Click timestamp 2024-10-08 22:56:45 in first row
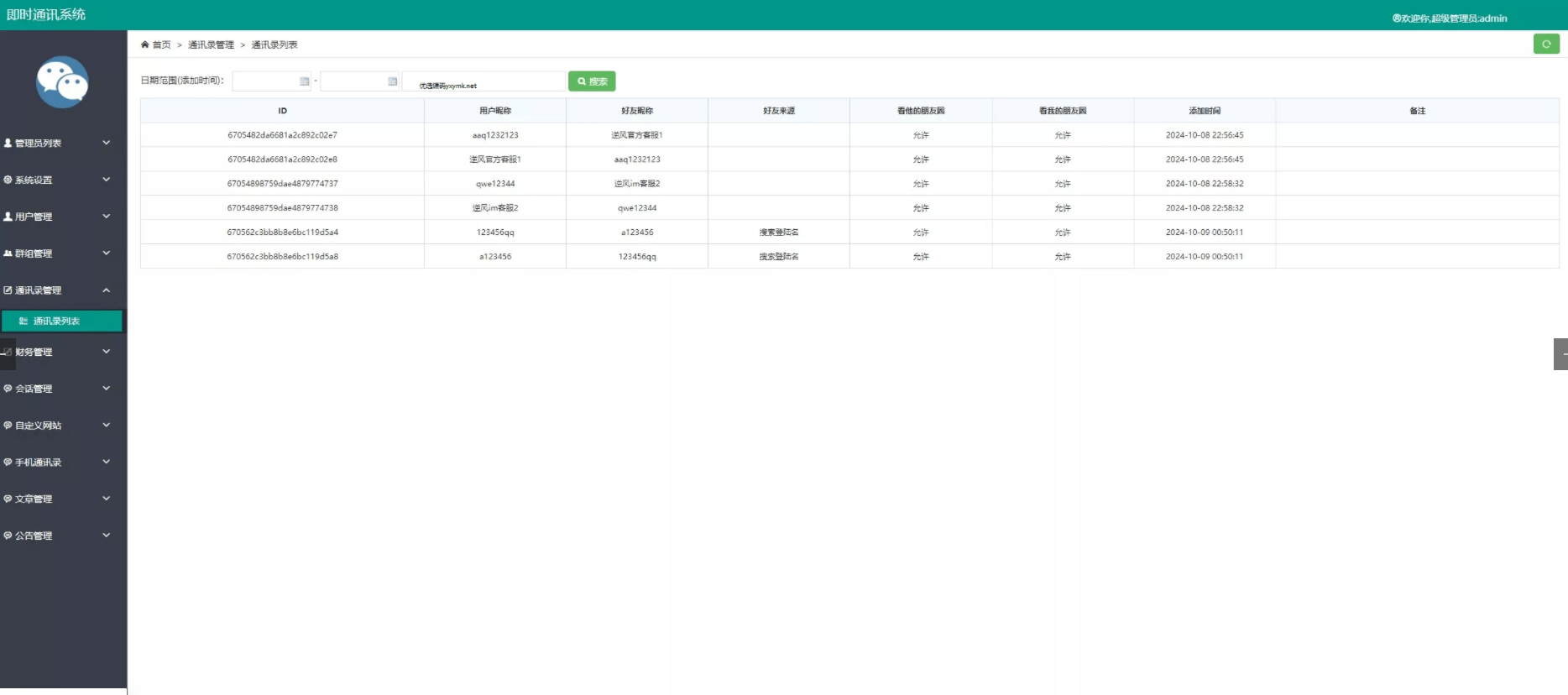Viewport: 1568px width, 695px height. [x=1205, y=135]
